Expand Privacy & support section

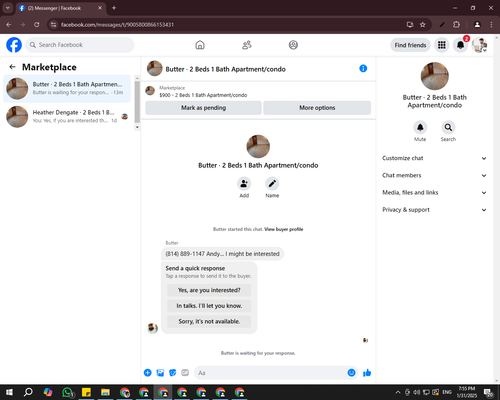point(434,210)
